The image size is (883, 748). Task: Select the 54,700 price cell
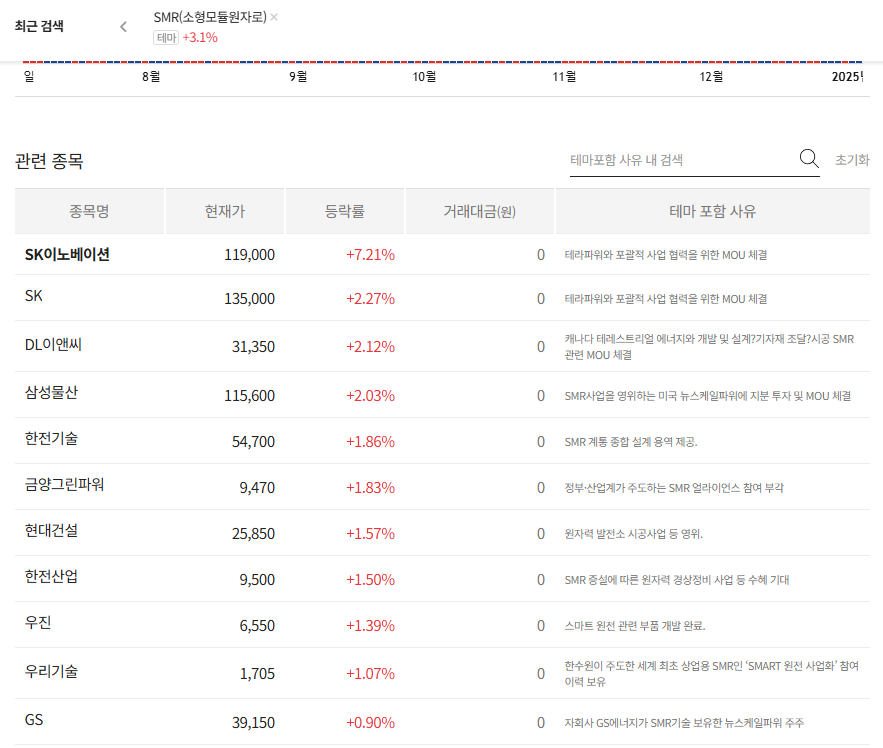[253, 442]
